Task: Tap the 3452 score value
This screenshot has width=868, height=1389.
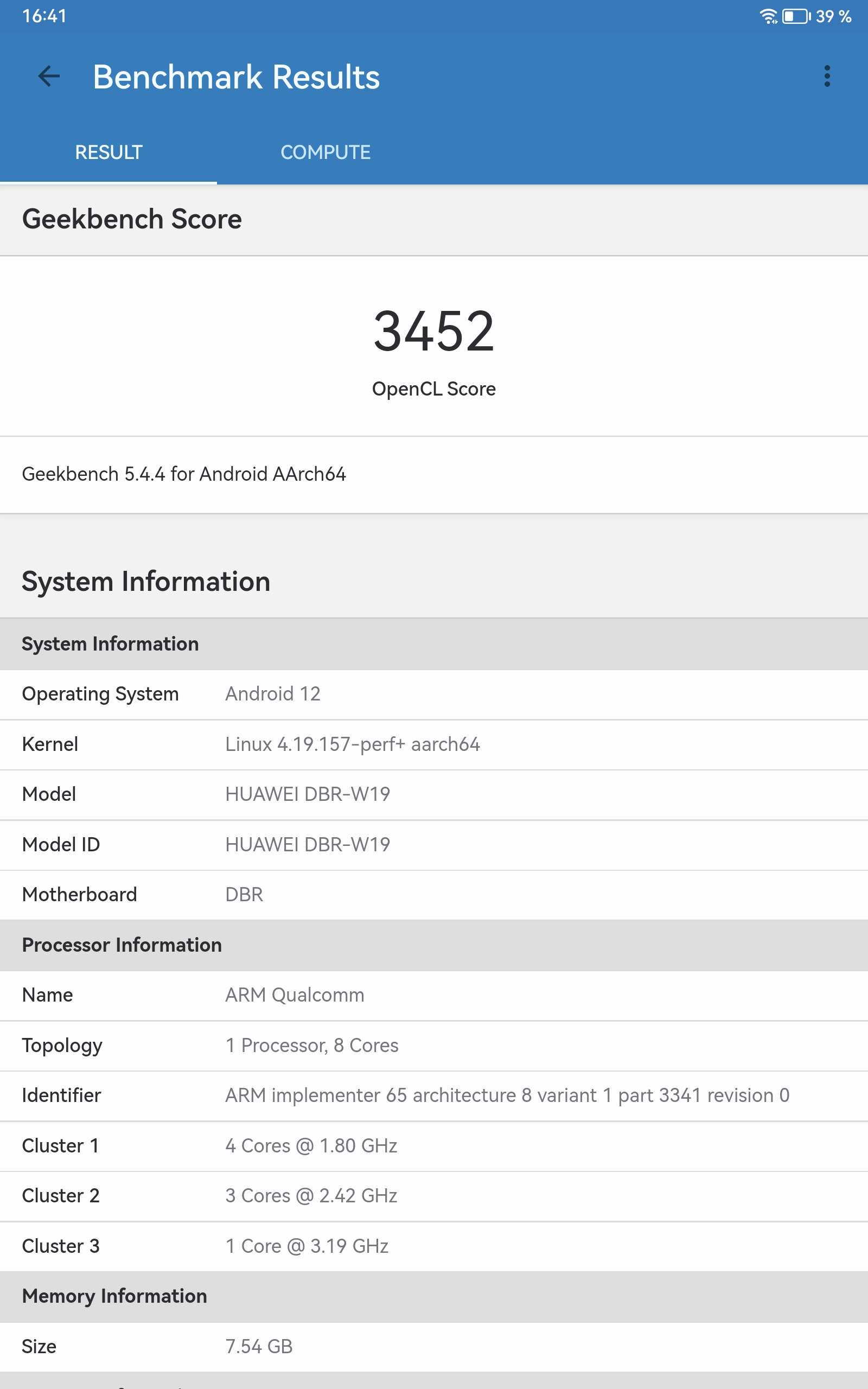Action: (434, 331)
